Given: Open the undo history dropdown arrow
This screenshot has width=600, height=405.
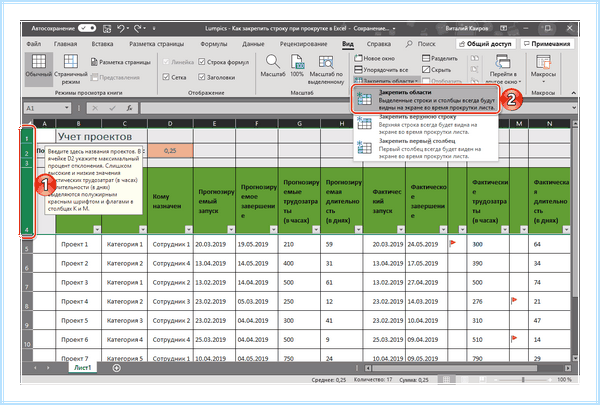Looking at the screenshot, I should (x=127, y=28).
